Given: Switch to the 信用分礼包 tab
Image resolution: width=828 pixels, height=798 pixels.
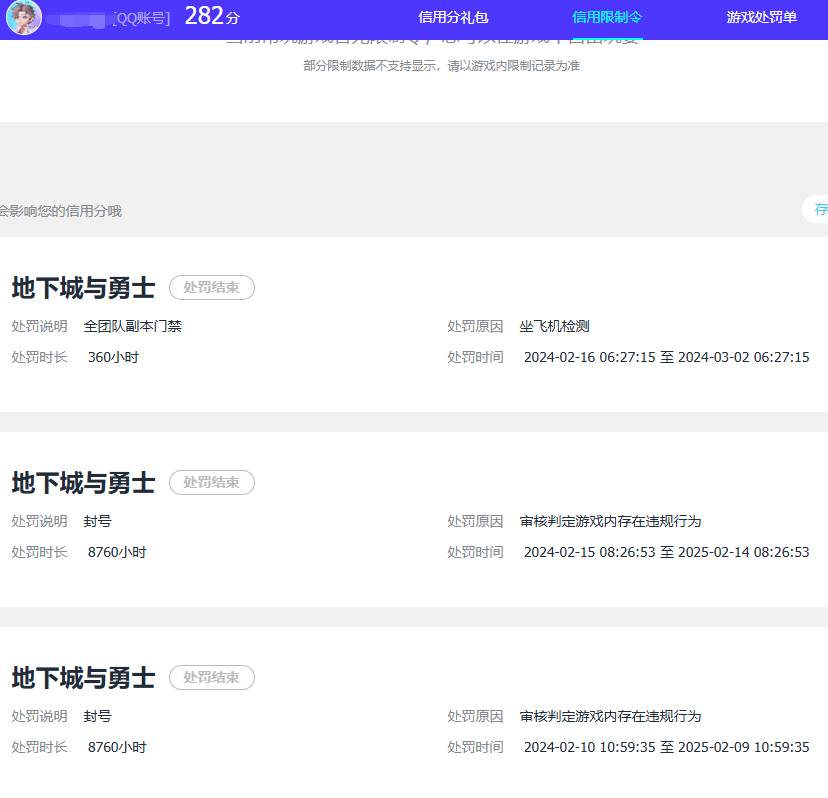Looking at the screenshot, I should (x=456, y=16).
